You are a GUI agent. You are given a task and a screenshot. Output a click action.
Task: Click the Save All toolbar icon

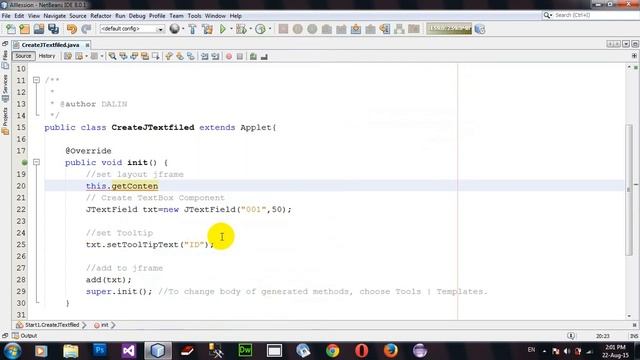pos(53,29)
